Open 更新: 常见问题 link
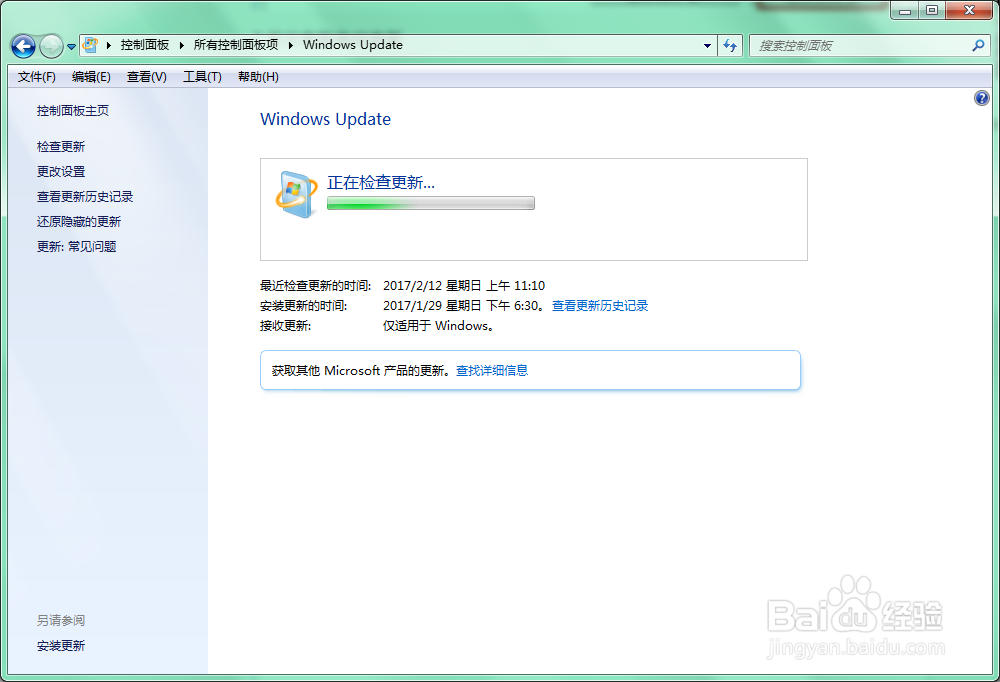The height and width of the screenshot is (682, 1000). pos(77,246)
